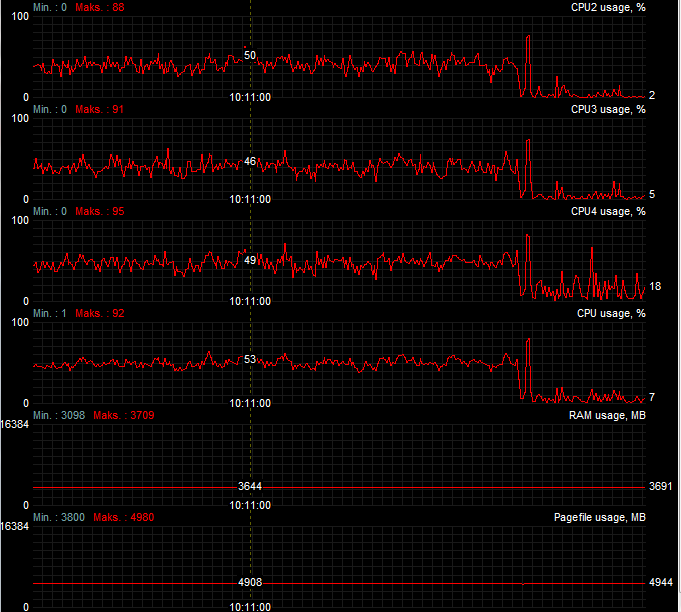The width and height of the screenshot is (681, 612).
Task: Select the "Maks. : 92" label on CPU usage
Action: point(100,314)
